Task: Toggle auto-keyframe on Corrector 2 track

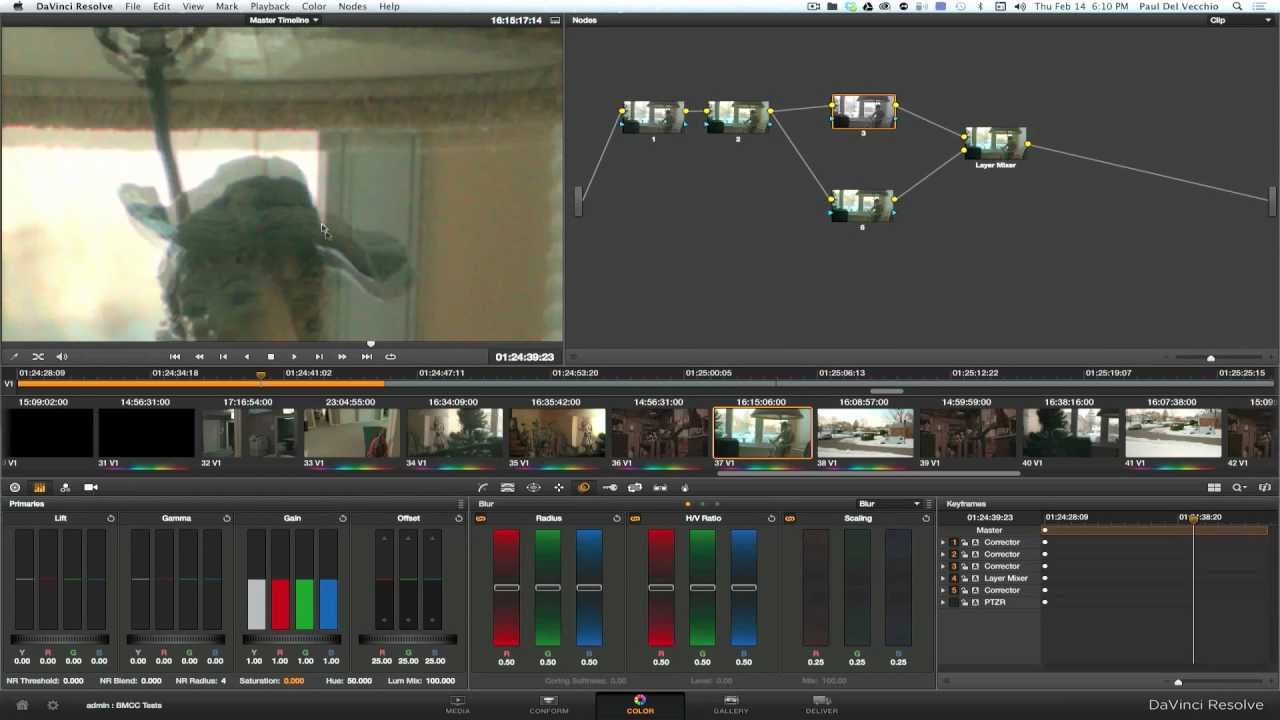Action: 976,554
